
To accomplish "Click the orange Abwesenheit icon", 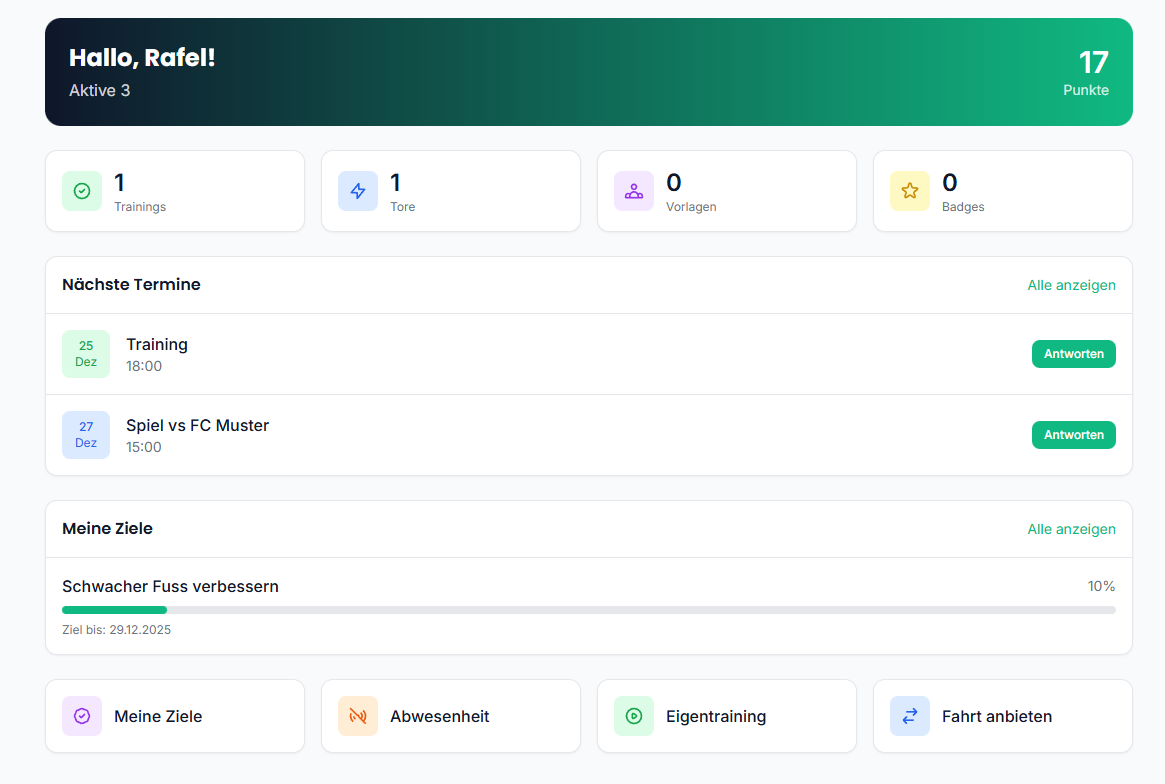I will [358, 716].
